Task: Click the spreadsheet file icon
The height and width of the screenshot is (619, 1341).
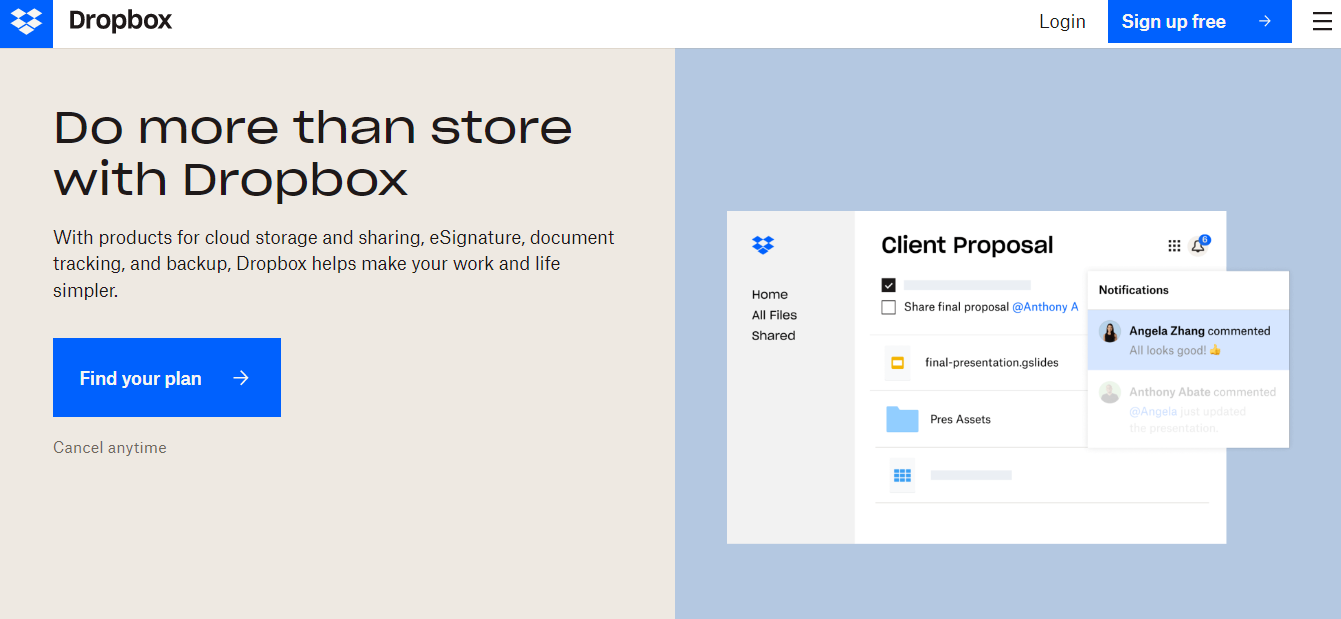Action: (902, 476)
